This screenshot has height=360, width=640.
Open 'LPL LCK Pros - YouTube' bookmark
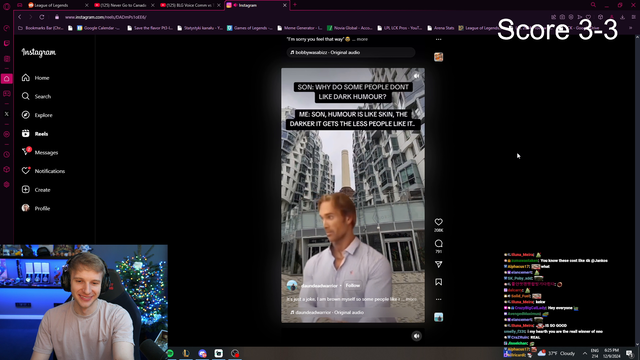click(400, 28)
